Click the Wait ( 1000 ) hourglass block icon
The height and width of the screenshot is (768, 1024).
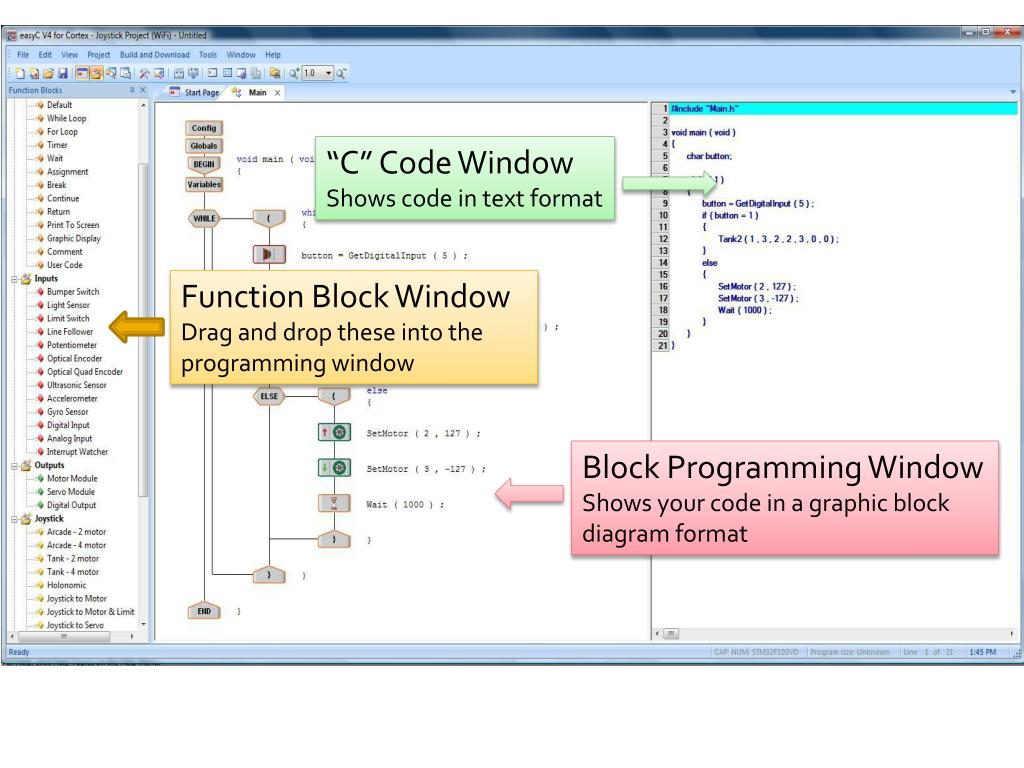click(334, 504)
